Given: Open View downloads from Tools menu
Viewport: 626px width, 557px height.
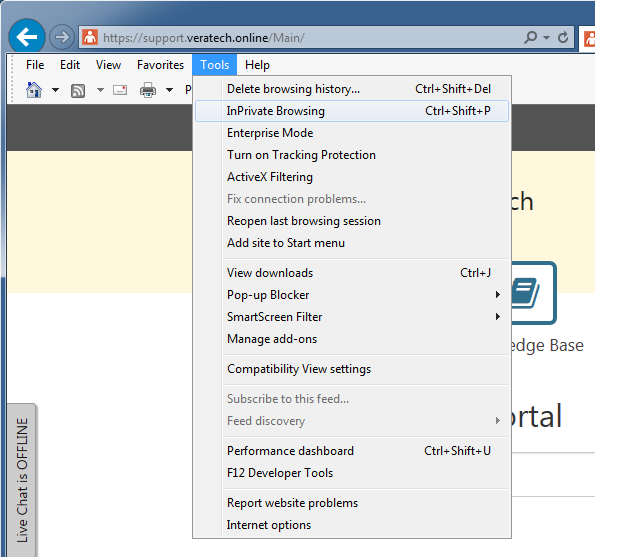Looking at the screenshot, I should tap(352, 273).
